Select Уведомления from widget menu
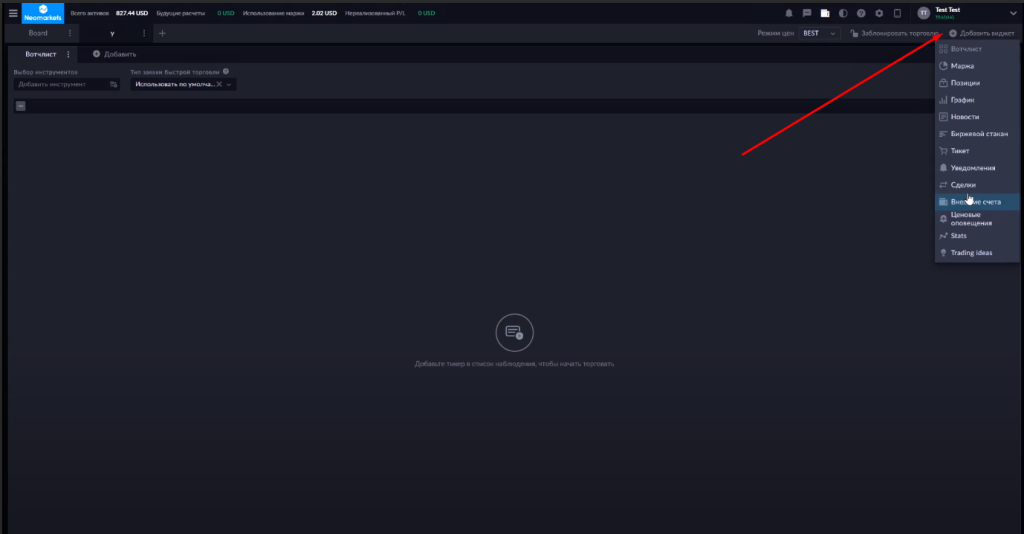 point(977,168)
